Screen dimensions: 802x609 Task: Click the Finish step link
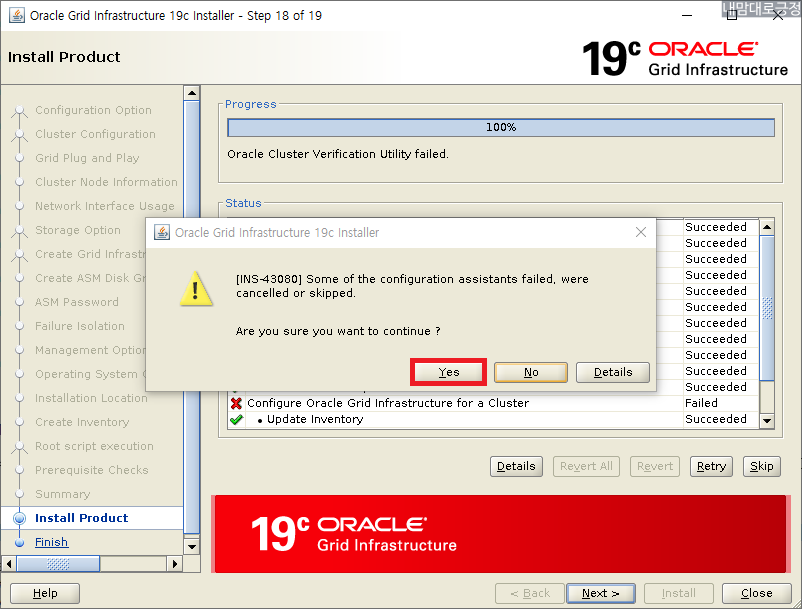pyautogui.click(x=51, y=542)
